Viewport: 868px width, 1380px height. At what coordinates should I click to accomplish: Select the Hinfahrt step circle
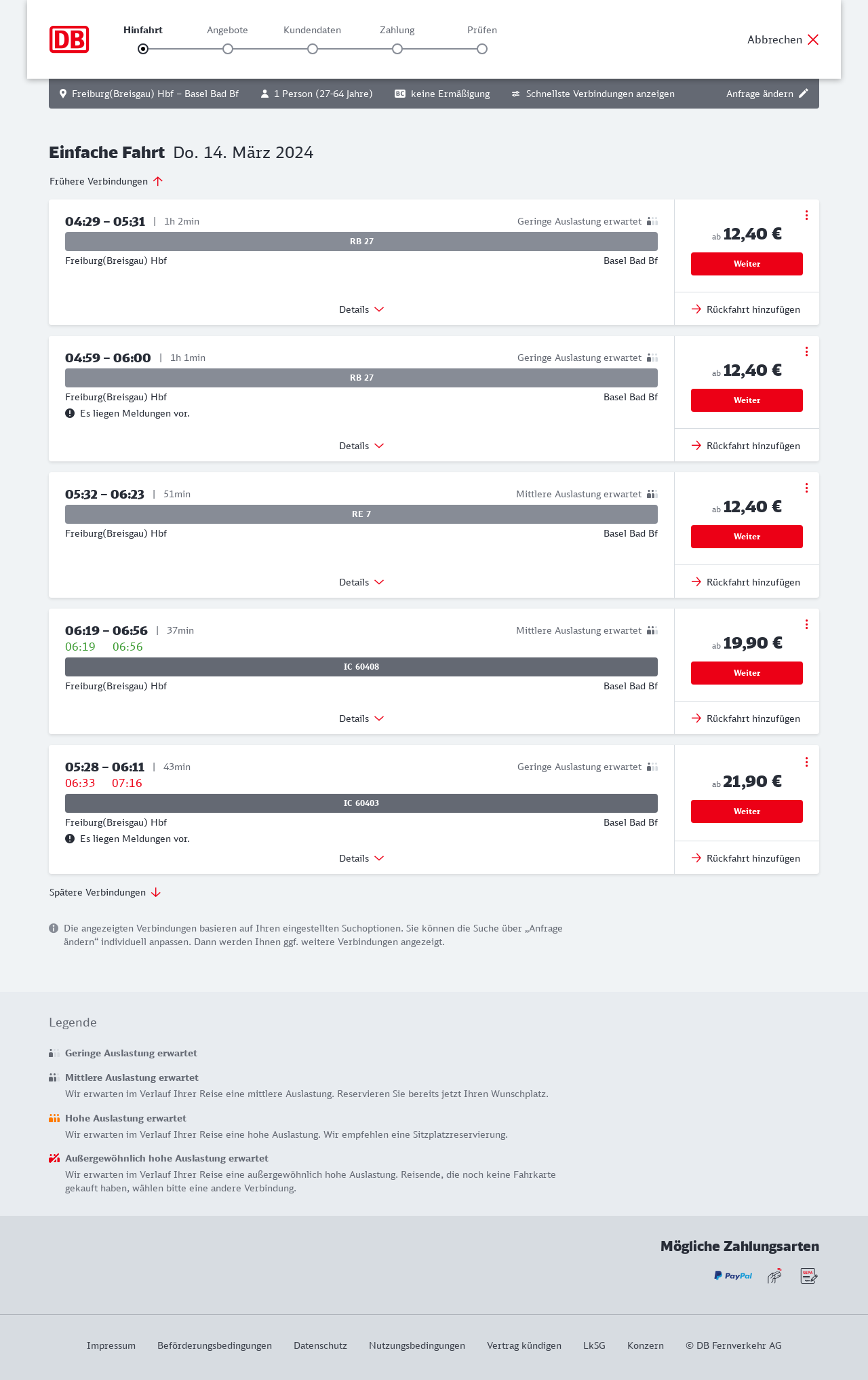(143, 49)
